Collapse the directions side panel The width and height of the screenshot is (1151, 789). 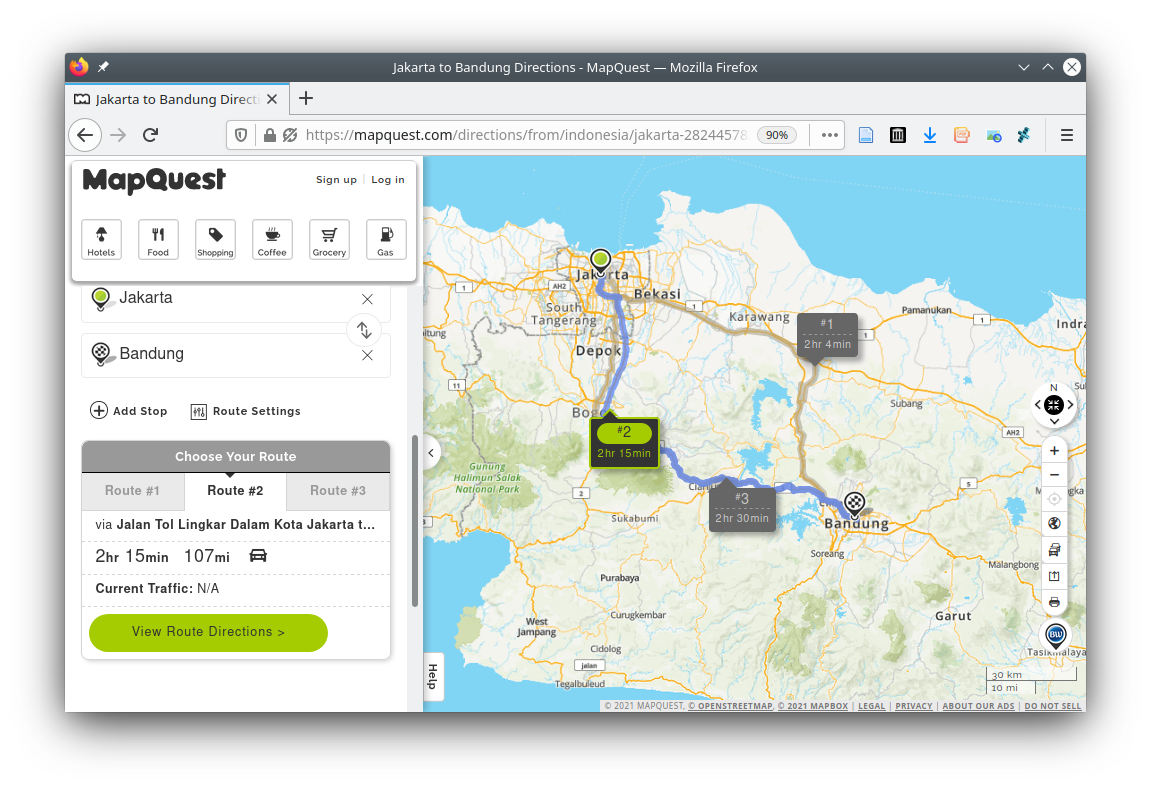click(432, 453)
